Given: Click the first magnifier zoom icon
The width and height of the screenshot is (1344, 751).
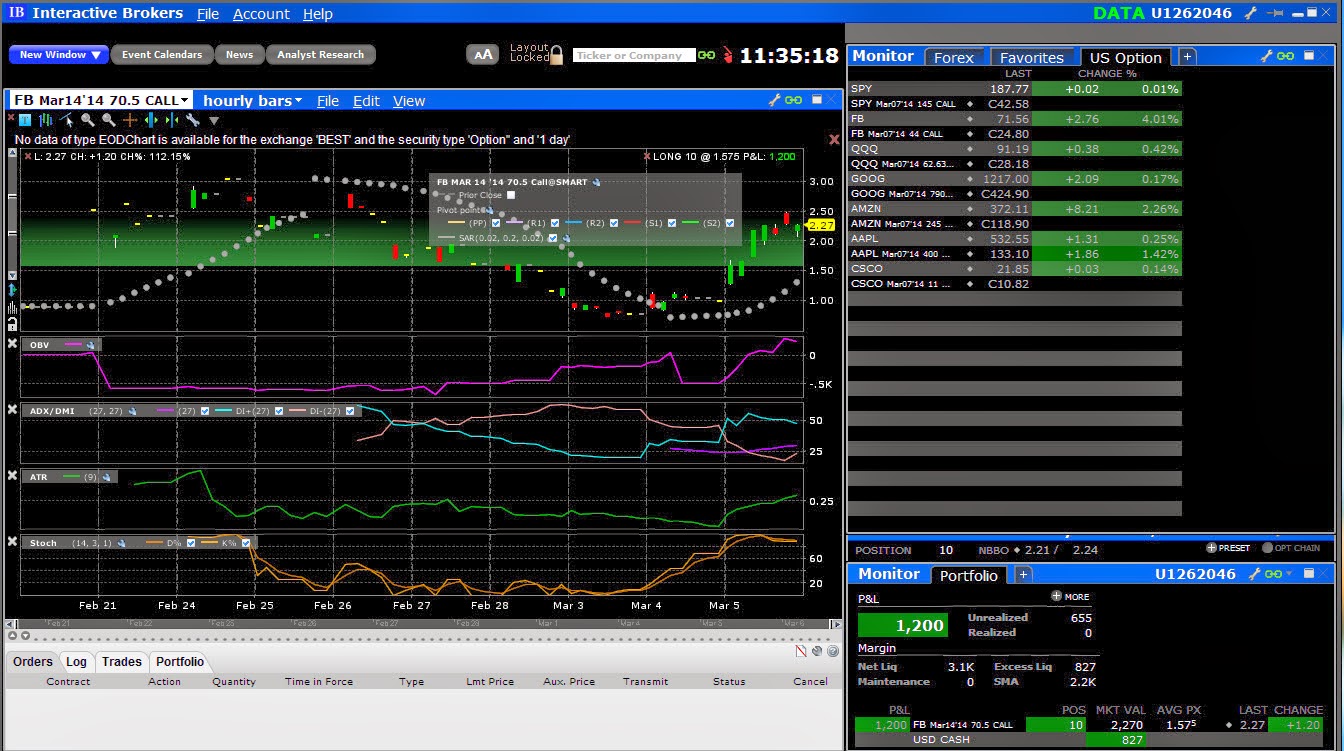Looking at the screenshot, I should (x=88, y=120).
